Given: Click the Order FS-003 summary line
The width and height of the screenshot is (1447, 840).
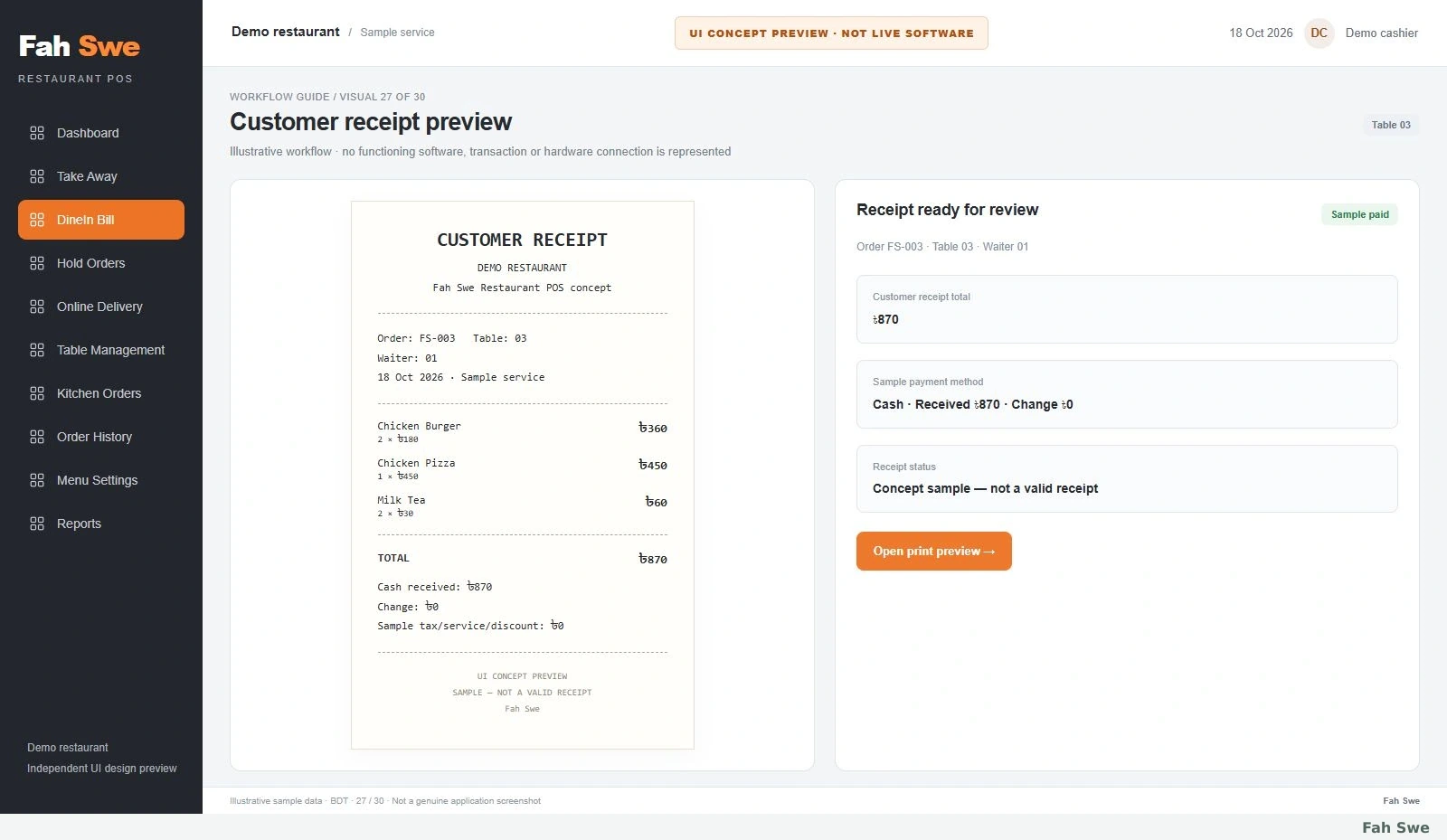Looking at the screenshot, I should click(x=942, y=246).
